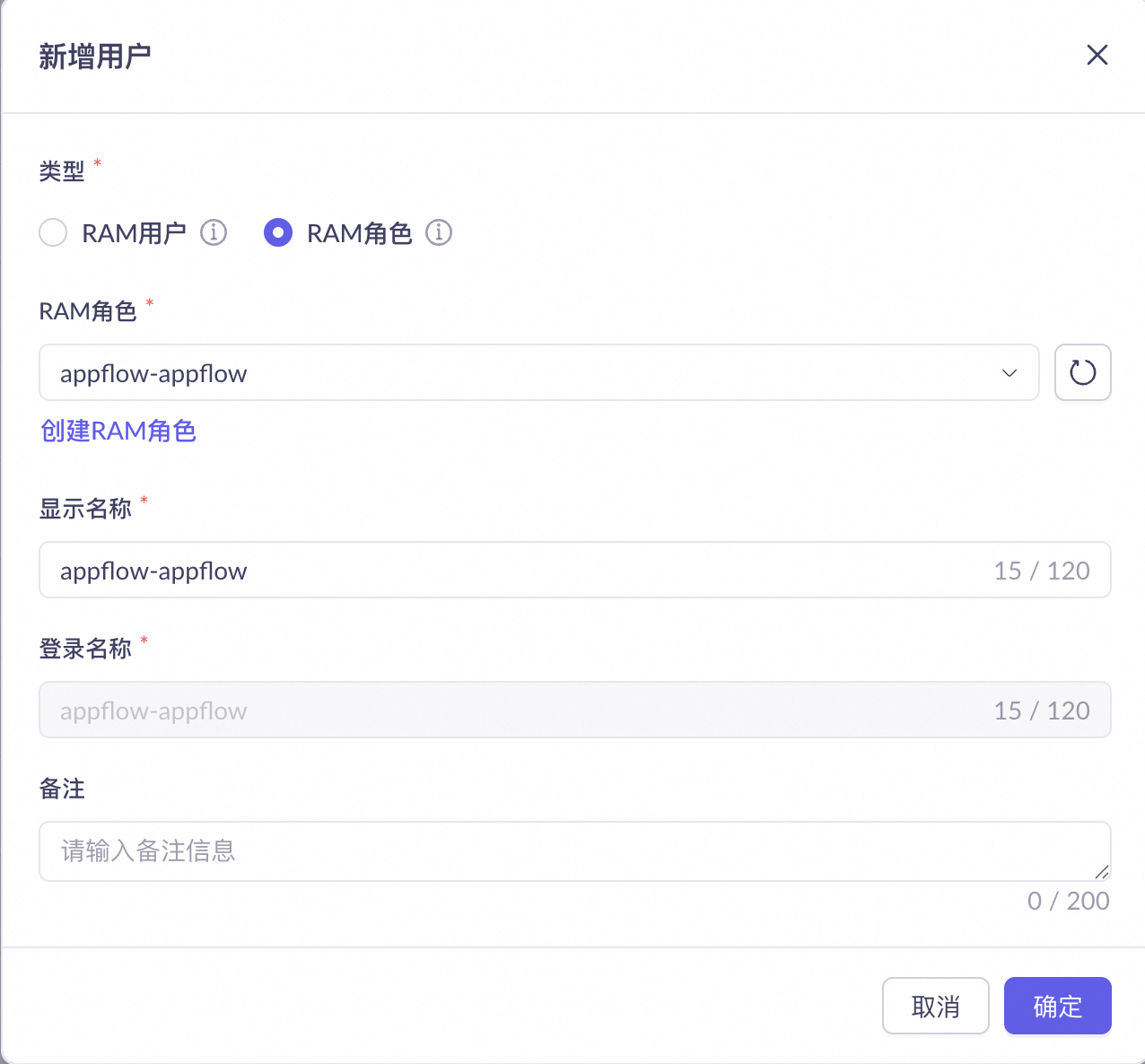Open the RAM角色 dropdown showing appflow-appflow
Viewport: 1145px width, 1064px height.
(539, 372)
